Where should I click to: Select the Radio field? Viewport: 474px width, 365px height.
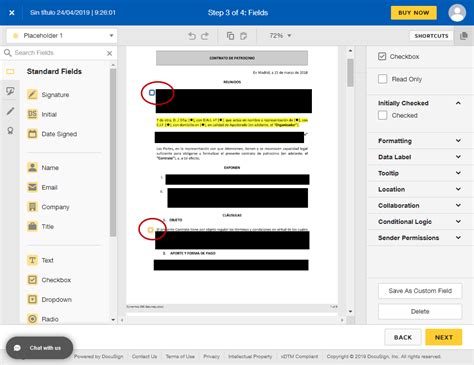click(x=43, y=319)
